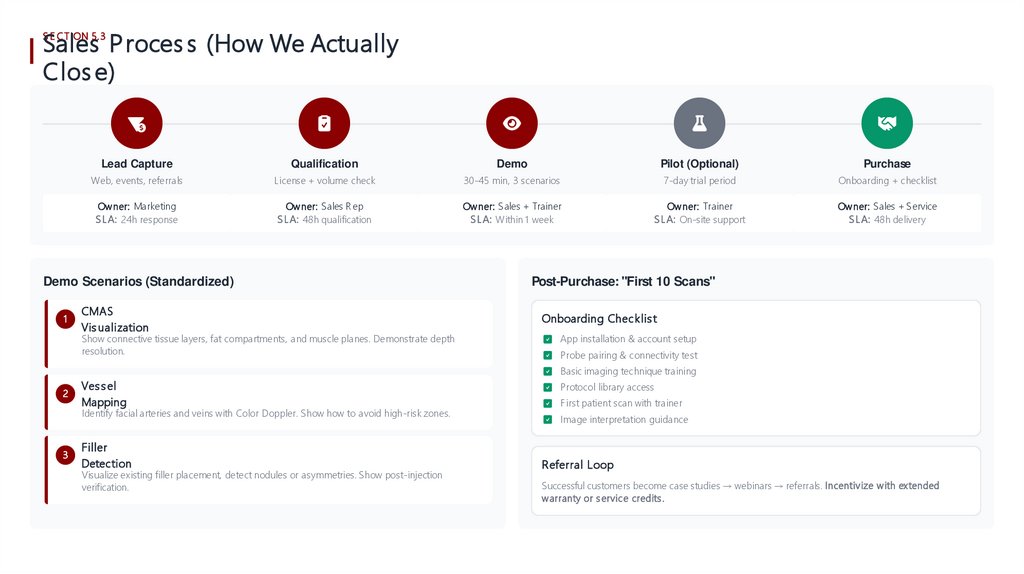The image size is (1024, 574).
Task: Click the Pilot flask icon
Action: coord(699,124)
